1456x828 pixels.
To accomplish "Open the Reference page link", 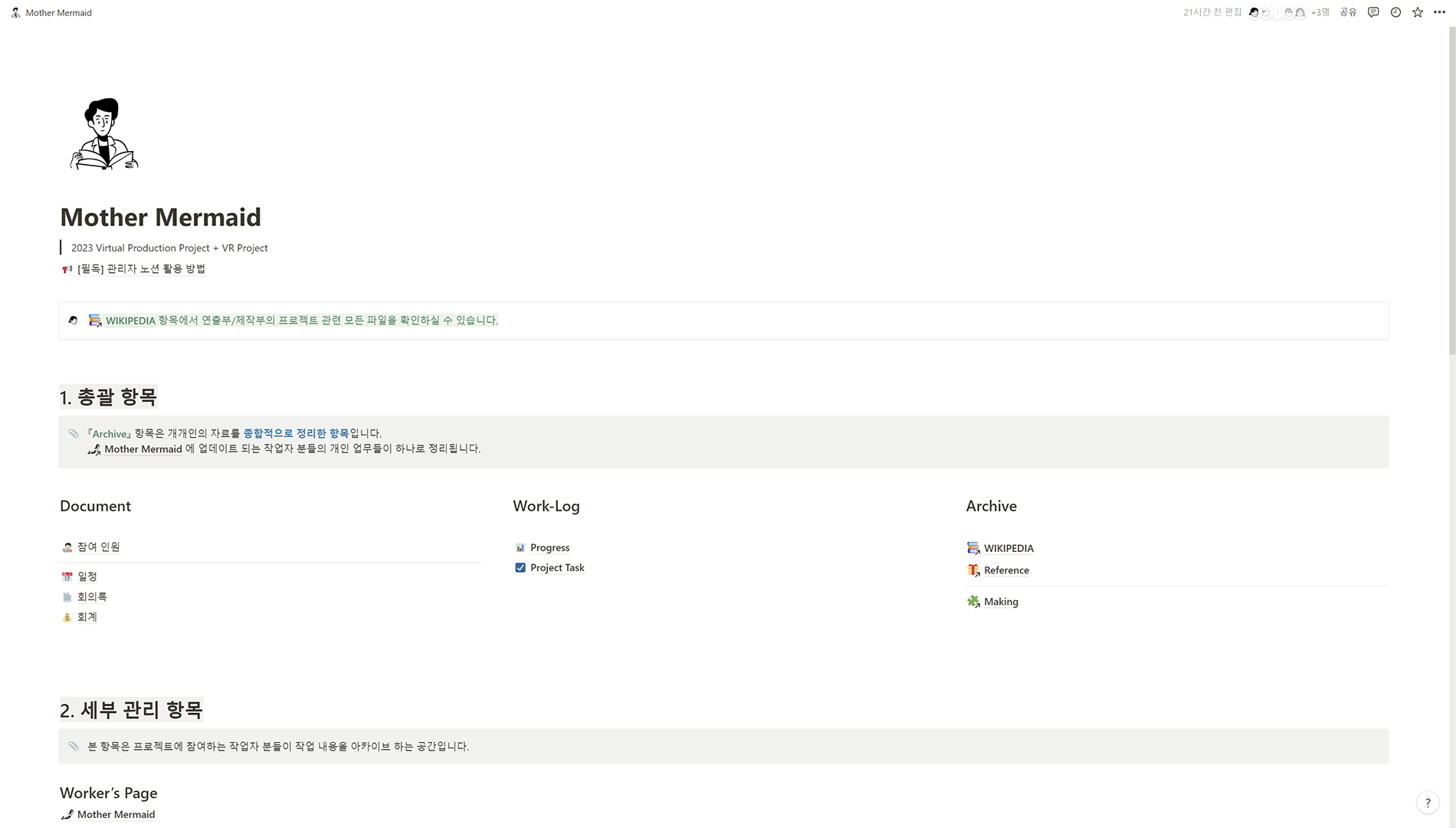I will [1006, 570].
